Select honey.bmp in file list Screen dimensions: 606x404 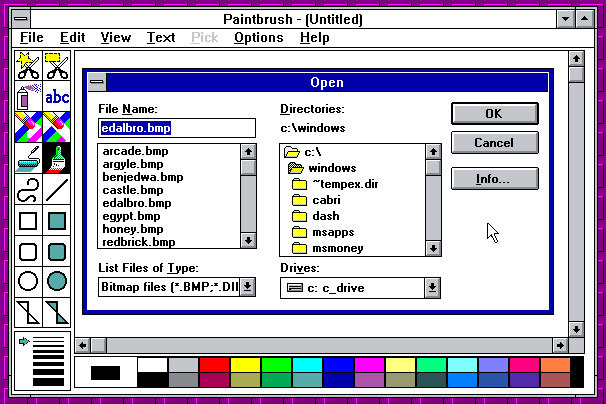(133, 229)
